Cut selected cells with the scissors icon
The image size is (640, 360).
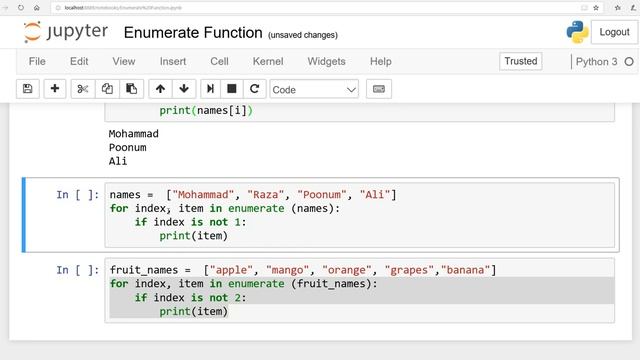(x=83, y=89)
